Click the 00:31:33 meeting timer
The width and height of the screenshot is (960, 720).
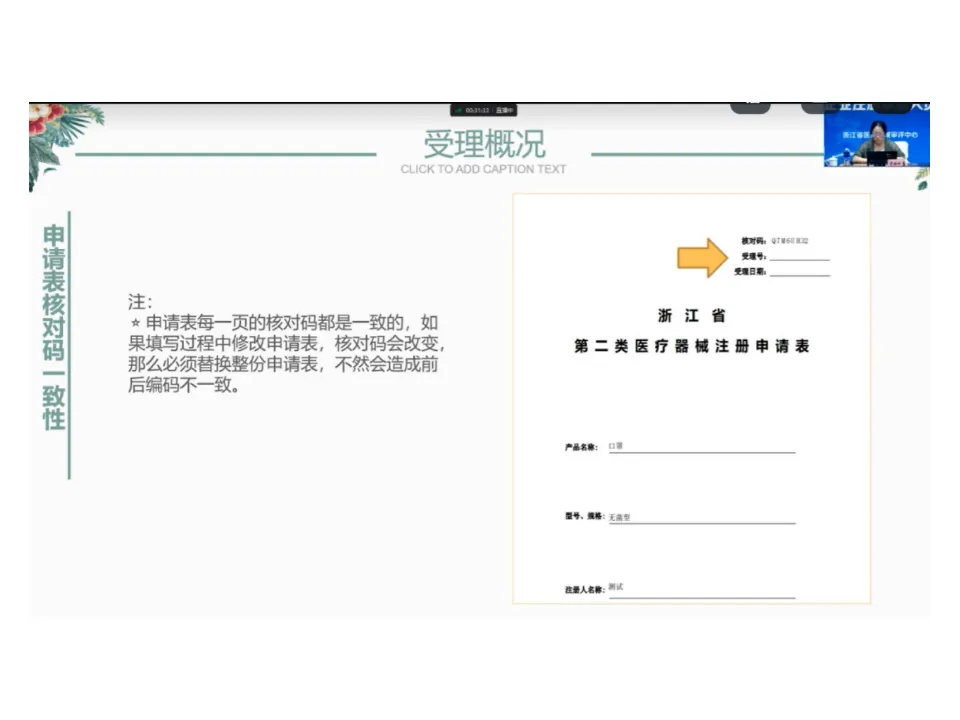[x=477, y=110]
